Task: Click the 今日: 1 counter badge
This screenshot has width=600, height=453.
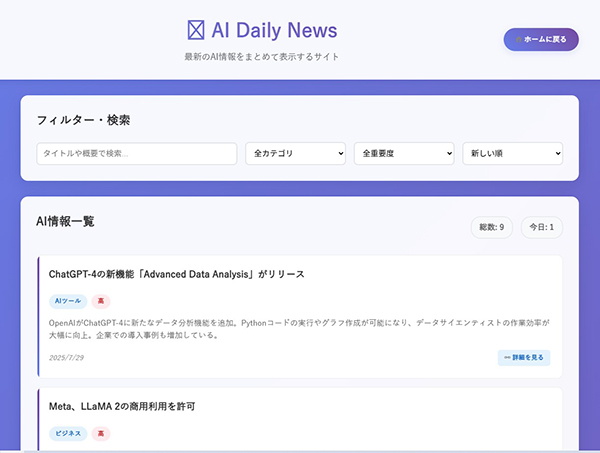Action: click(542, 227)
